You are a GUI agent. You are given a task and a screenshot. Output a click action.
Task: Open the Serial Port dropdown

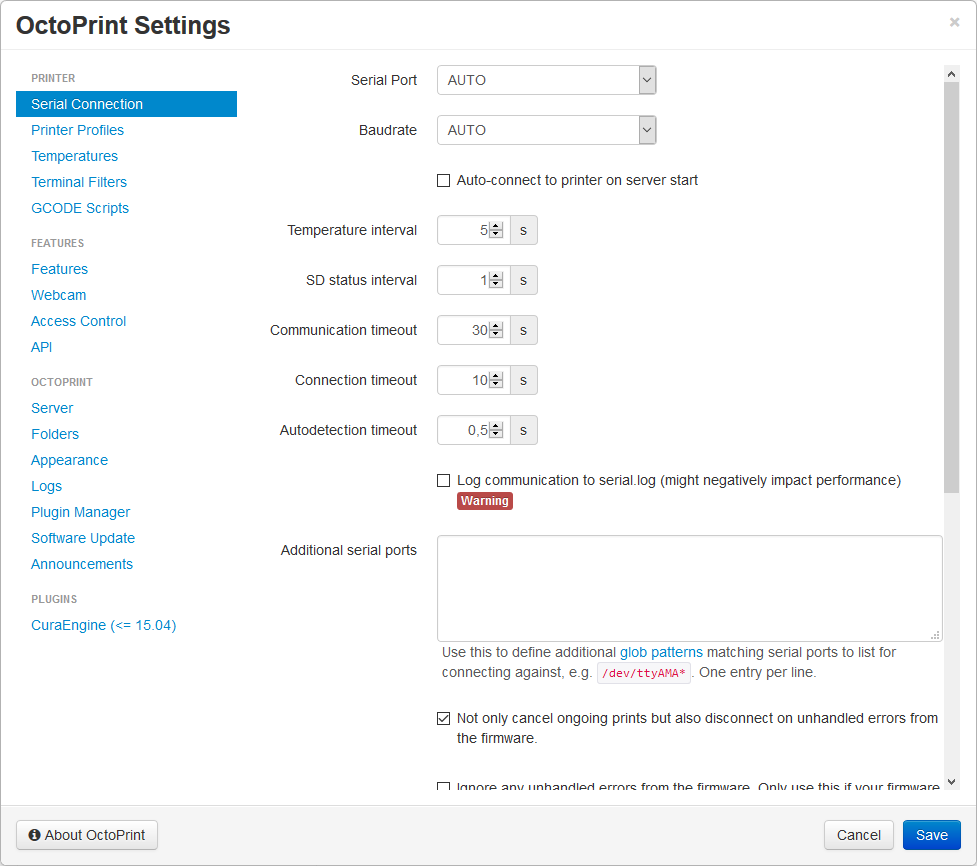546,80
